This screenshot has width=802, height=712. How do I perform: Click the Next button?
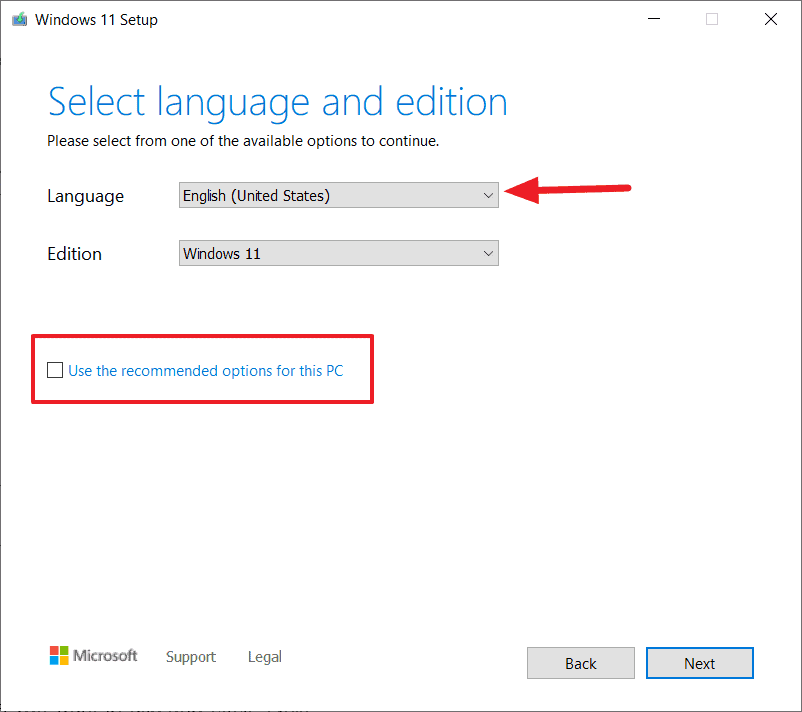pos(699,663)
